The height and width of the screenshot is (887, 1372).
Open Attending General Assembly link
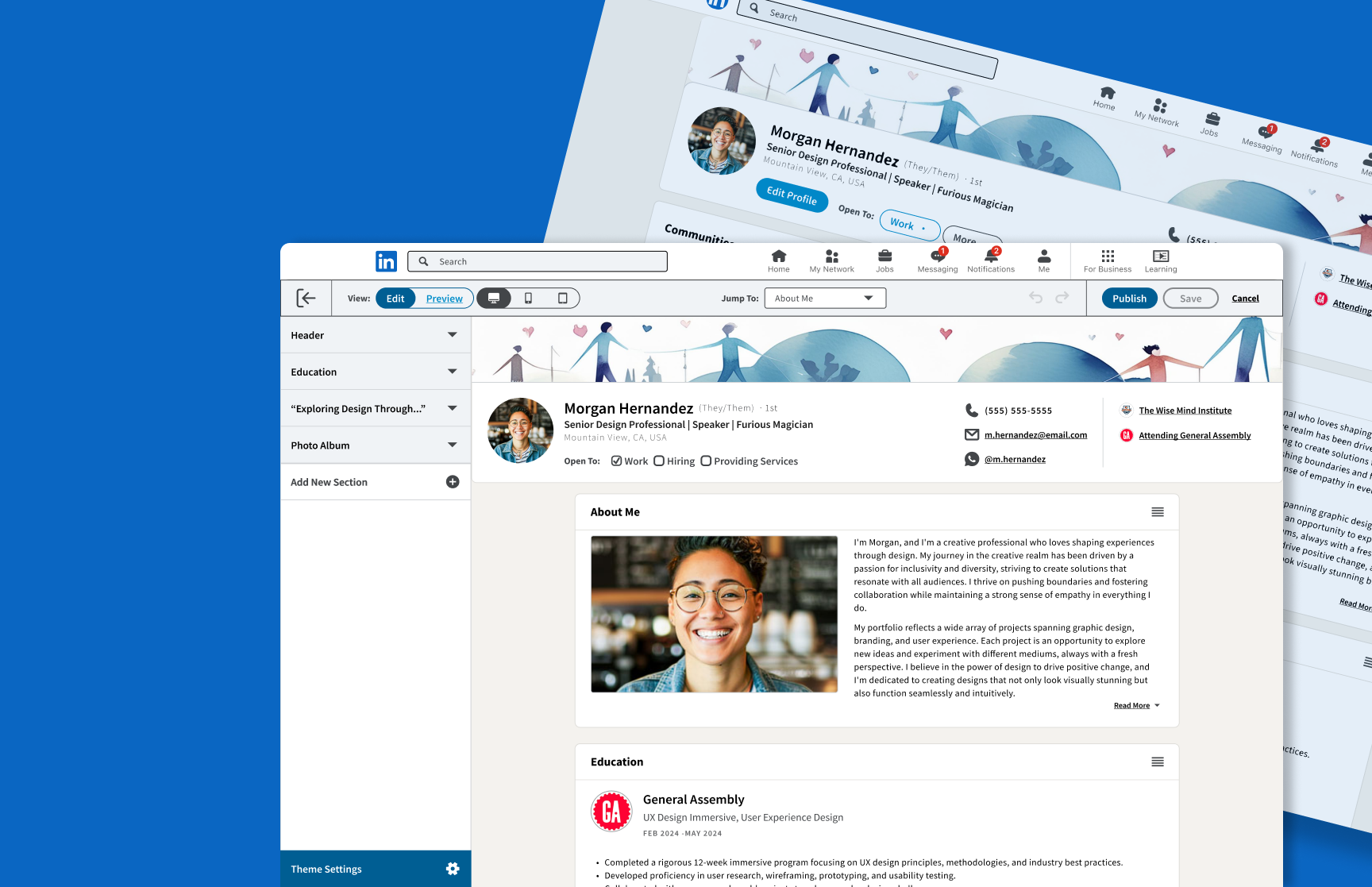(x=1194, y=435)
